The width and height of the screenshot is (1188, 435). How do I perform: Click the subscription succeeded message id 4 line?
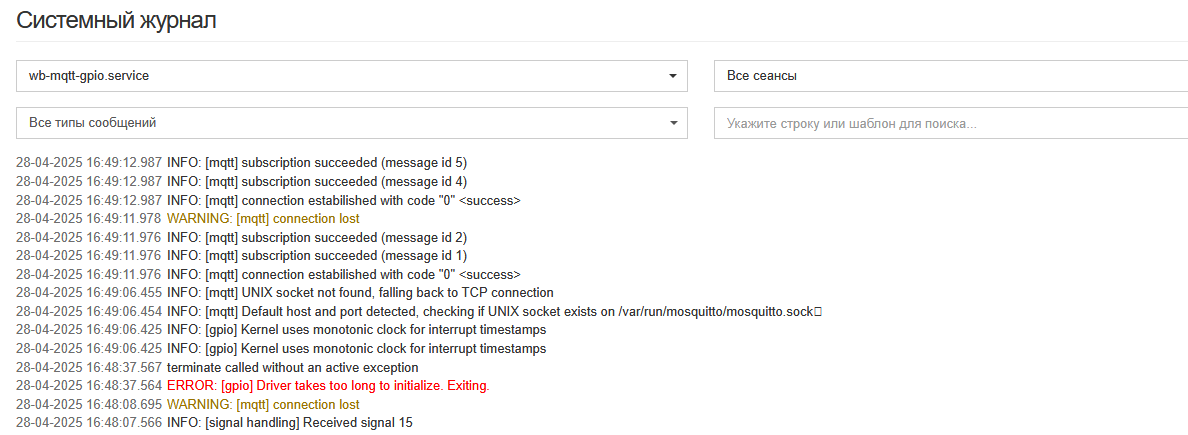click(x=242, y=181)
